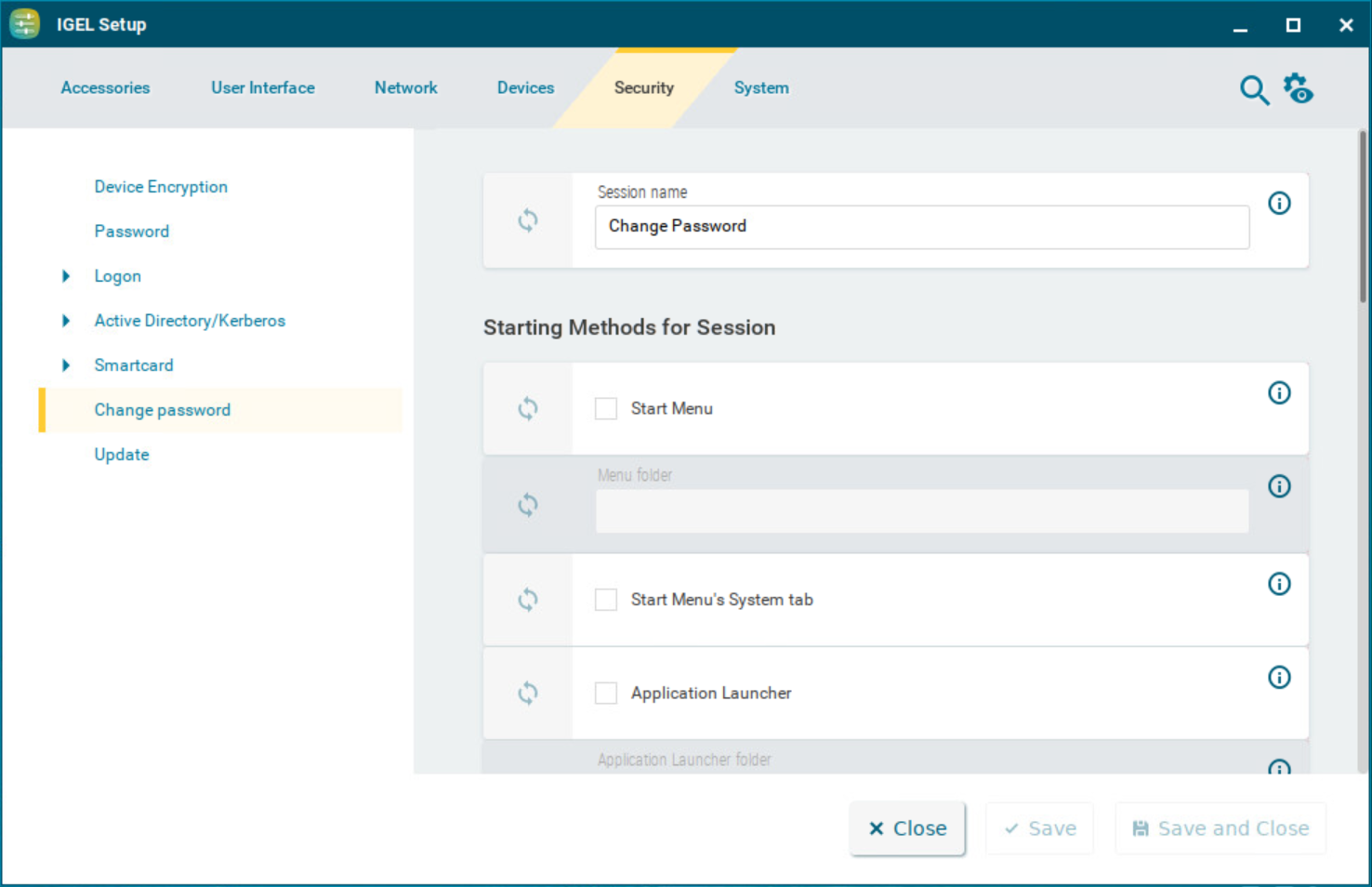Click reset icon beside Start Menu checkbox

[527, 409]
